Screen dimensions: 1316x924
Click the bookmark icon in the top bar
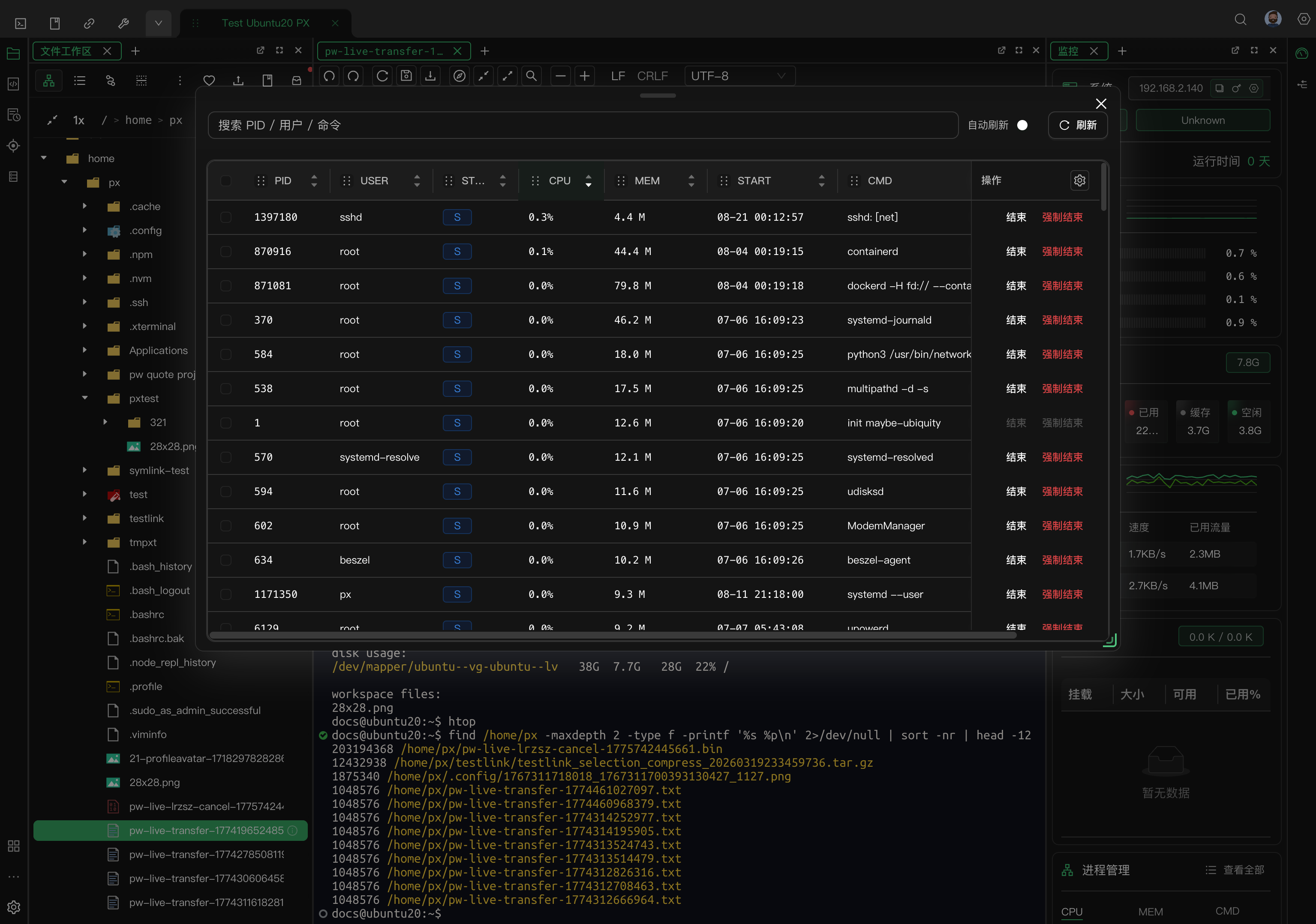click(55, 24)
